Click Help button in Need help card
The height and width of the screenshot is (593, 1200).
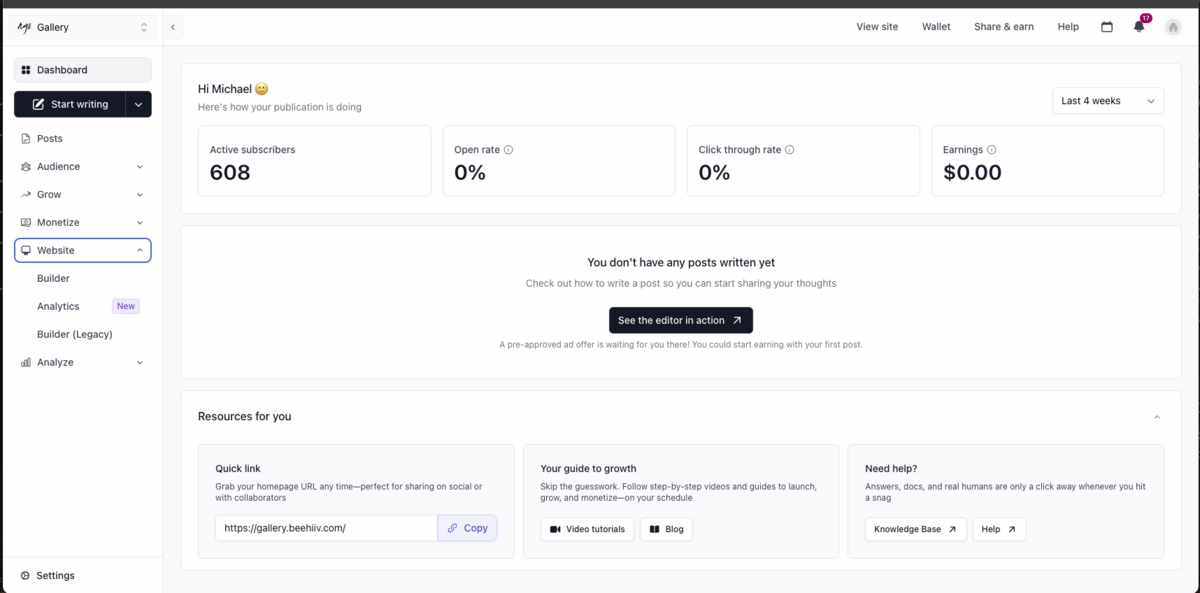tap(999, 529)
